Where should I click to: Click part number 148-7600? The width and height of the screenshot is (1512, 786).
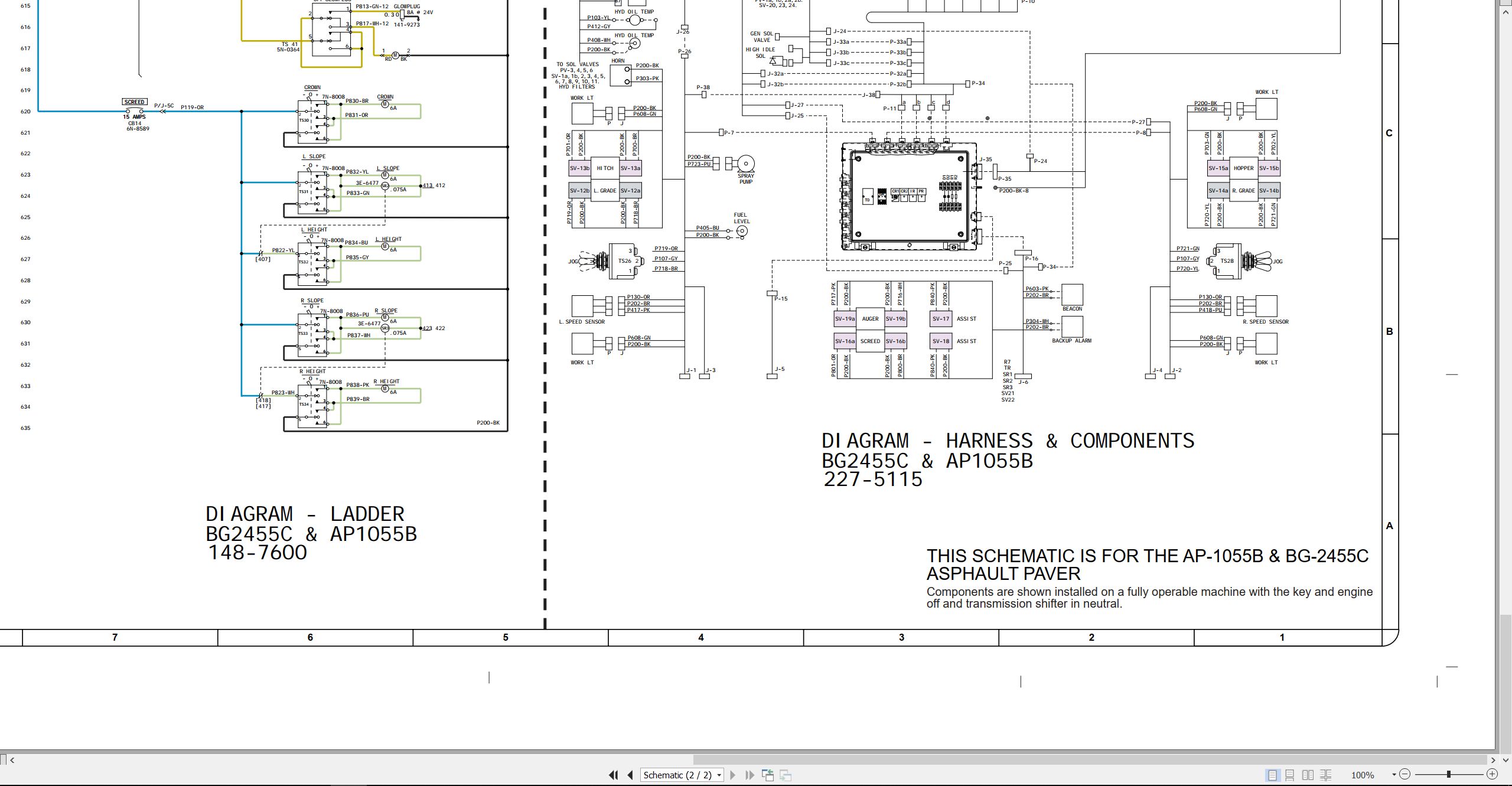(257, 553)
